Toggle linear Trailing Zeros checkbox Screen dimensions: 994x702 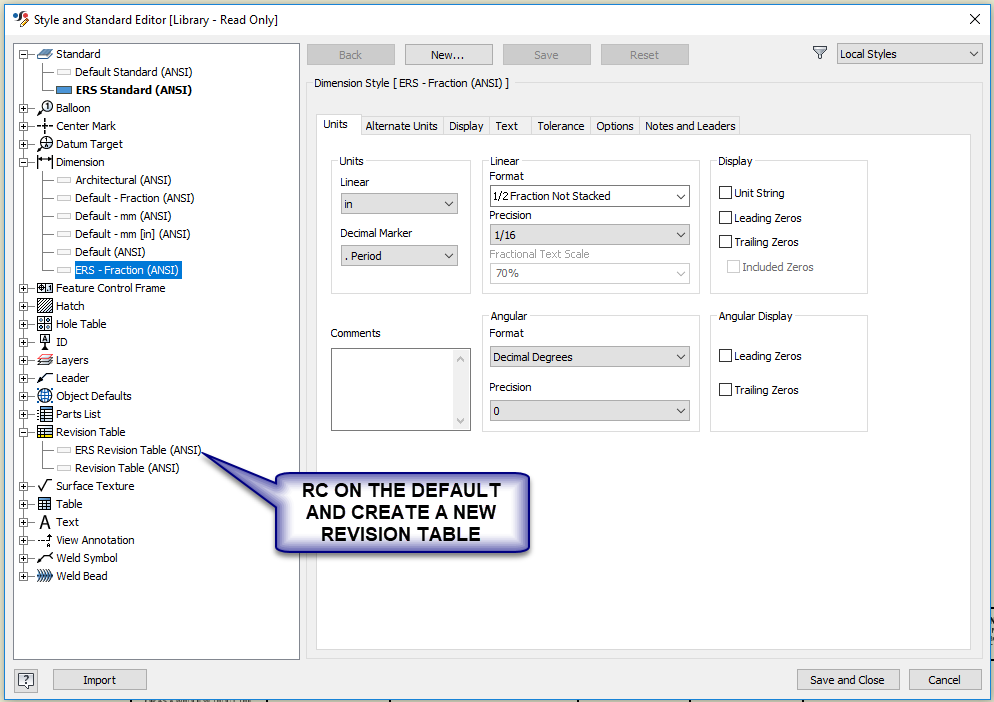pos(726,242)
